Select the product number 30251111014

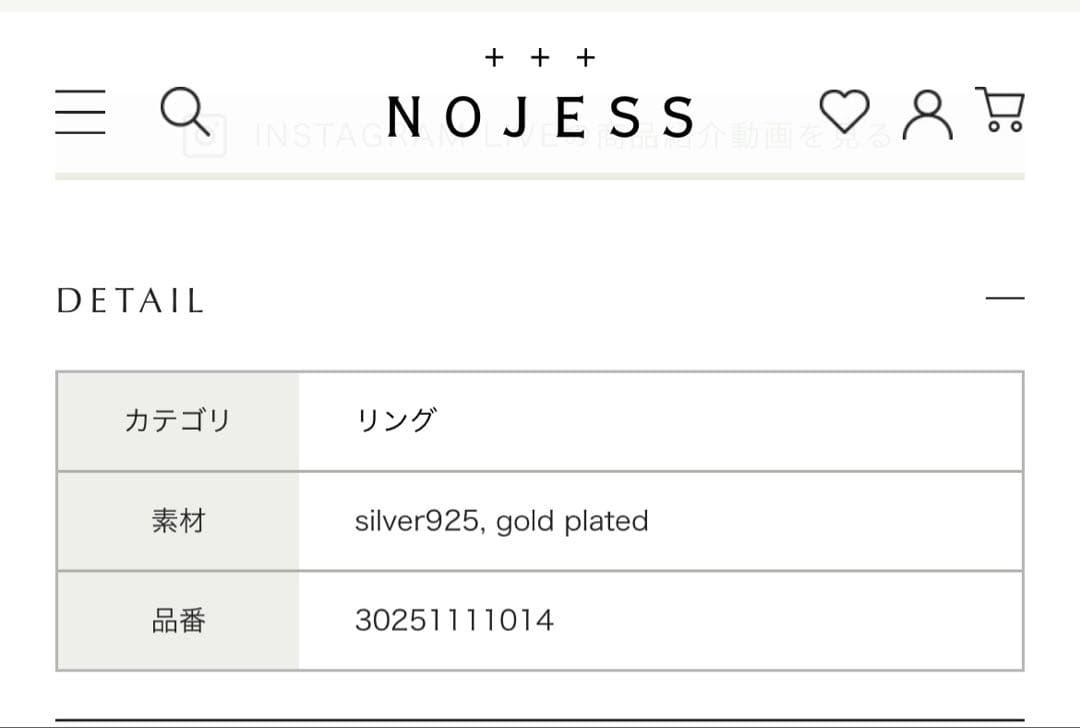tap(455, 620)
